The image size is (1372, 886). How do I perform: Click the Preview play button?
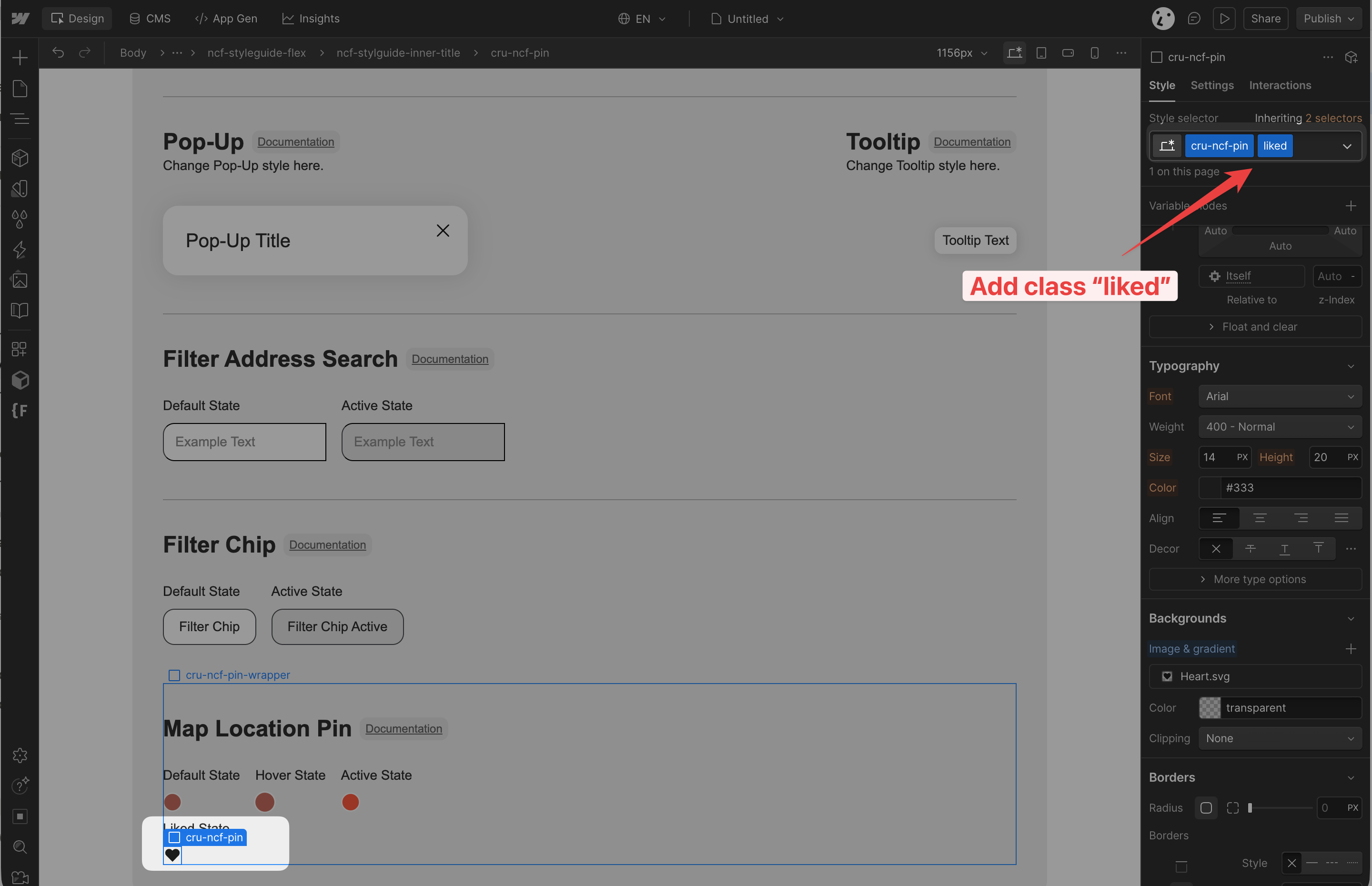(1224, 19)
